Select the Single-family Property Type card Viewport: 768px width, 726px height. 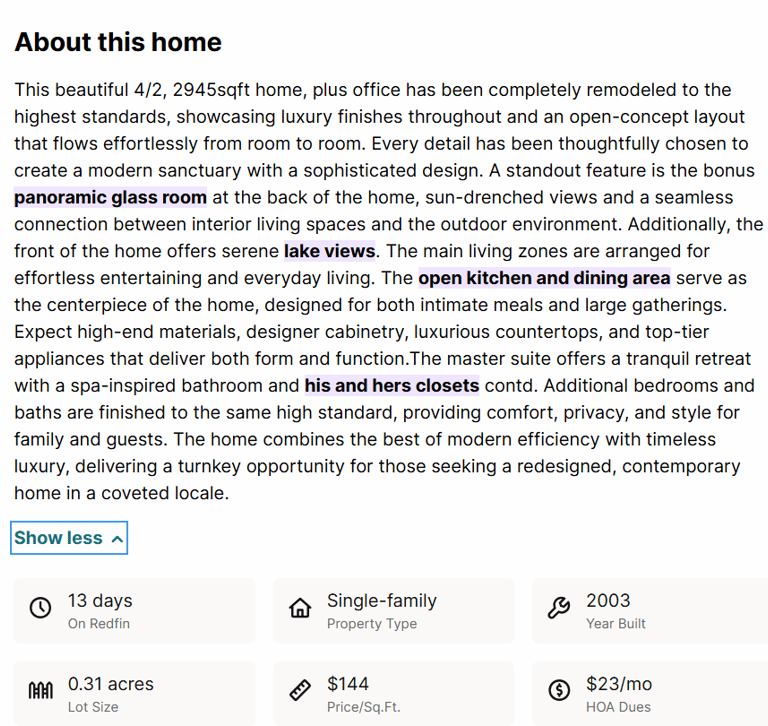[x=394, y=611]
